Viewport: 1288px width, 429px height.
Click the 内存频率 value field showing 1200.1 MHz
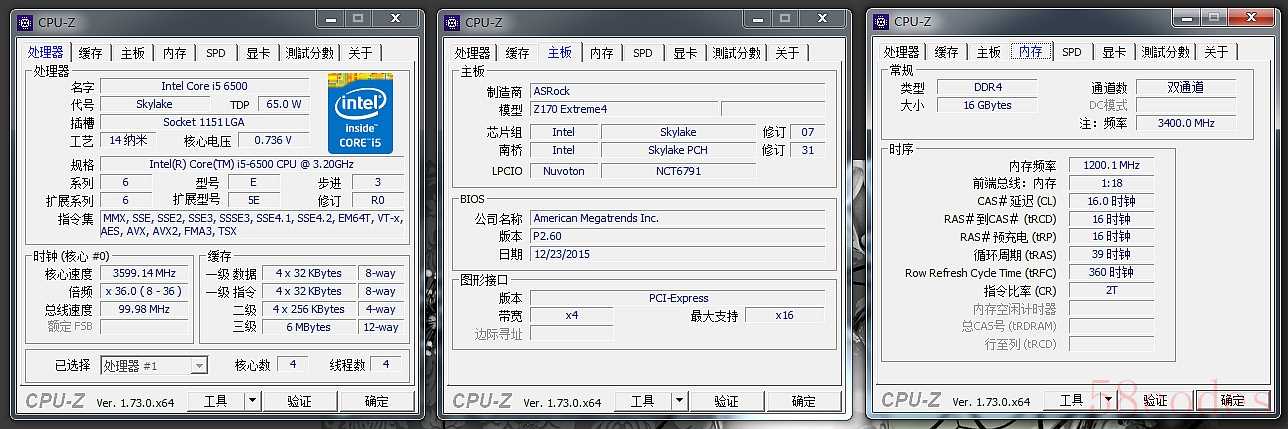(x=1110, y=166)
